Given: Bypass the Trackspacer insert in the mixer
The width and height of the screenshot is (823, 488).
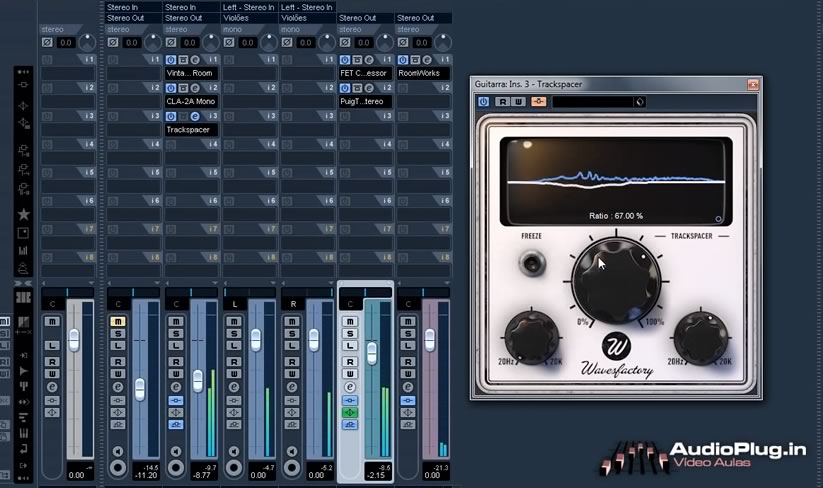Looking at the screenshot, I should (x=171, y=116).
